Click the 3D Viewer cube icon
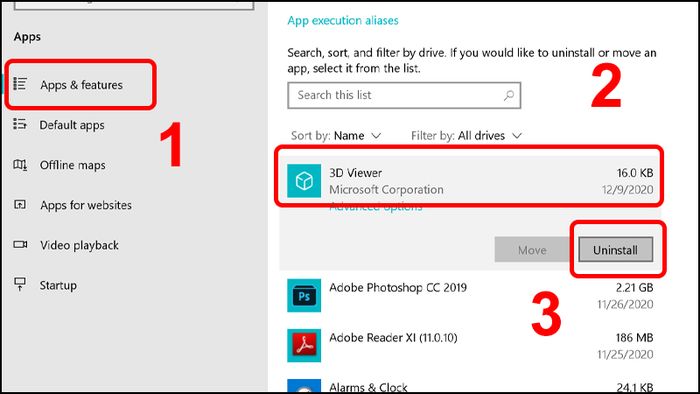The width and height of the screenshot is (700, 394). [x=304, y=181]
